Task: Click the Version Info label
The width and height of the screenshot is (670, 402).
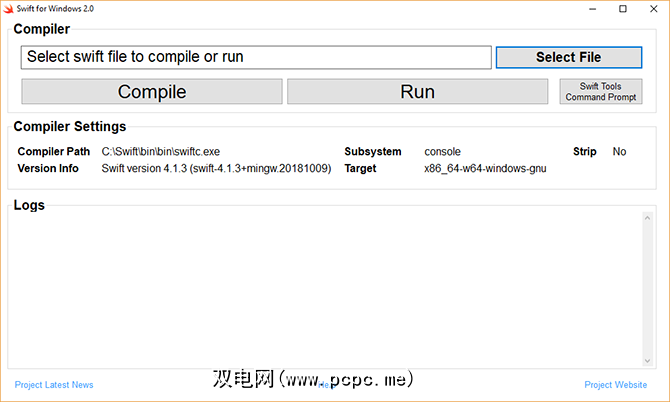Action: [48, 168]
